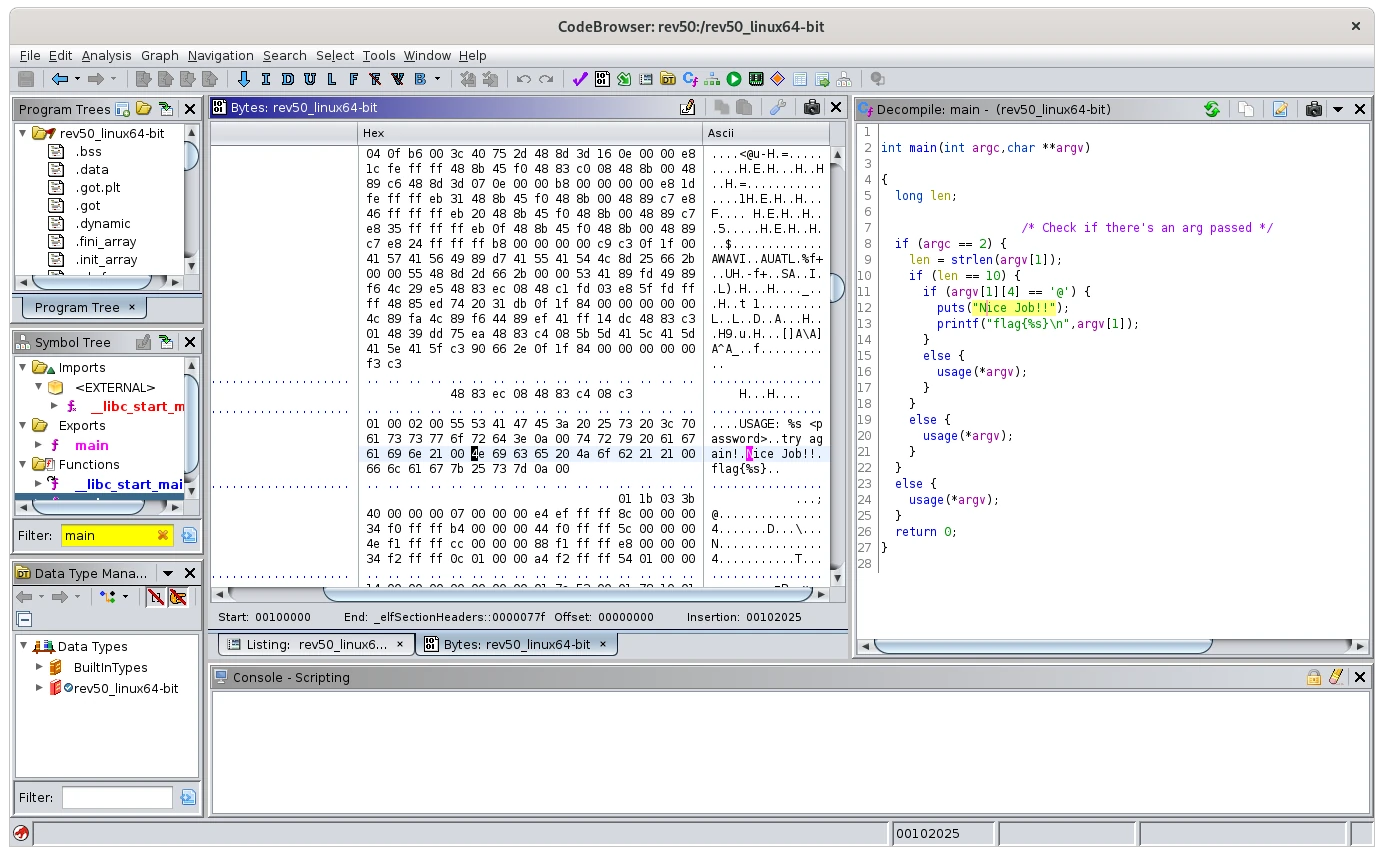Open the Data Type Manager toolbar icon
This screenshot has height=856, width=1384.
click(668, 79)
